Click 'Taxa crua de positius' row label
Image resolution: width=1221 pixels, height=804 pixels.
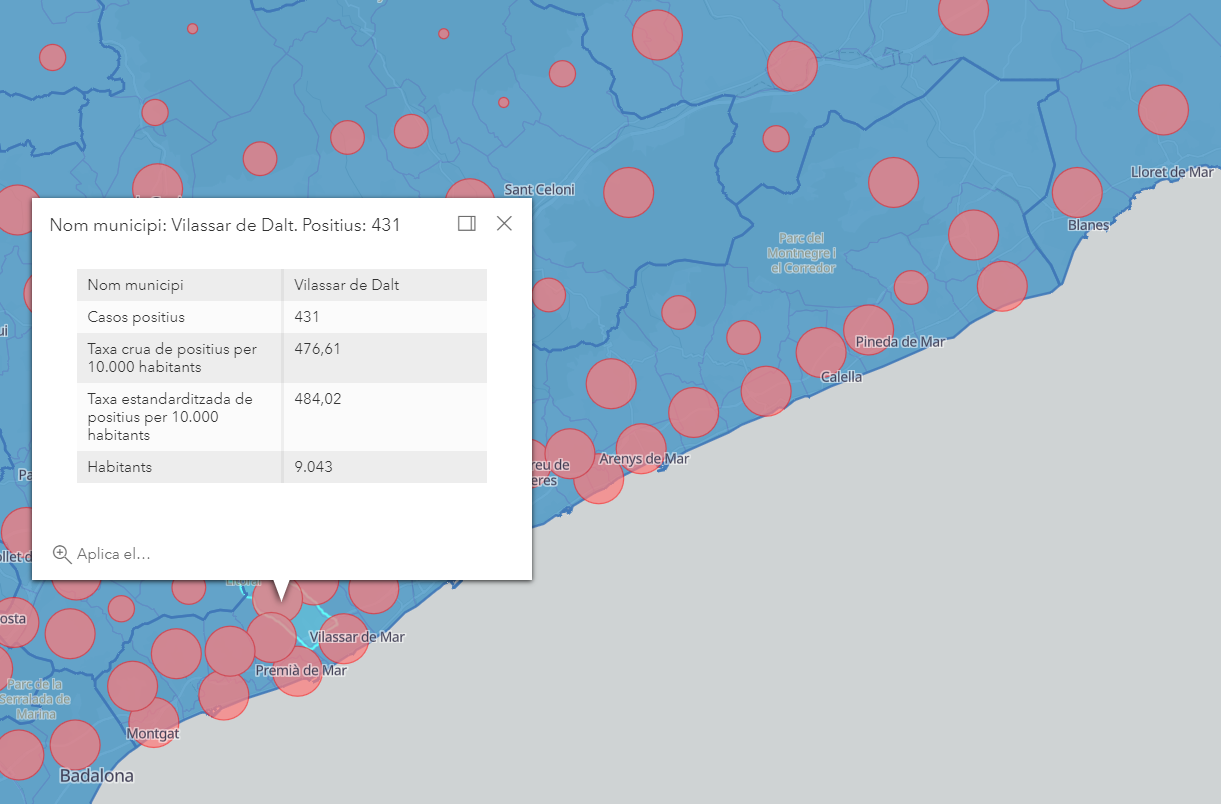[172, 358]
